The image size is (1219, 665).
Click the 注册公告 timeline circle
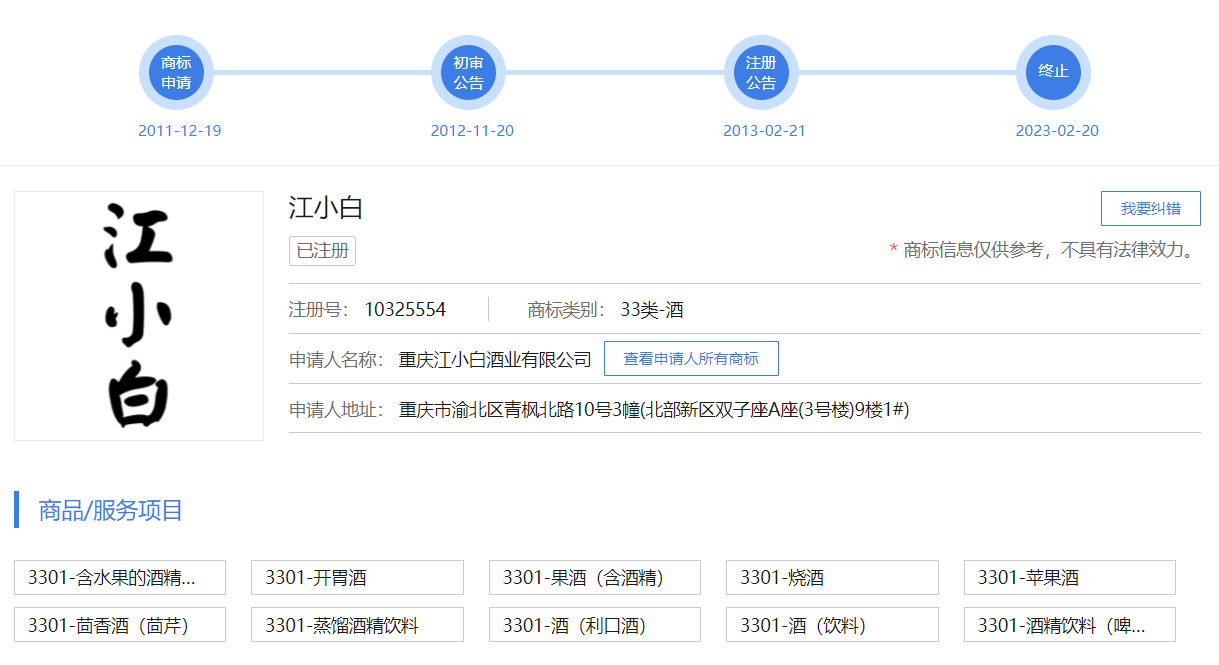pyautogui.click(x=761, y=72)
